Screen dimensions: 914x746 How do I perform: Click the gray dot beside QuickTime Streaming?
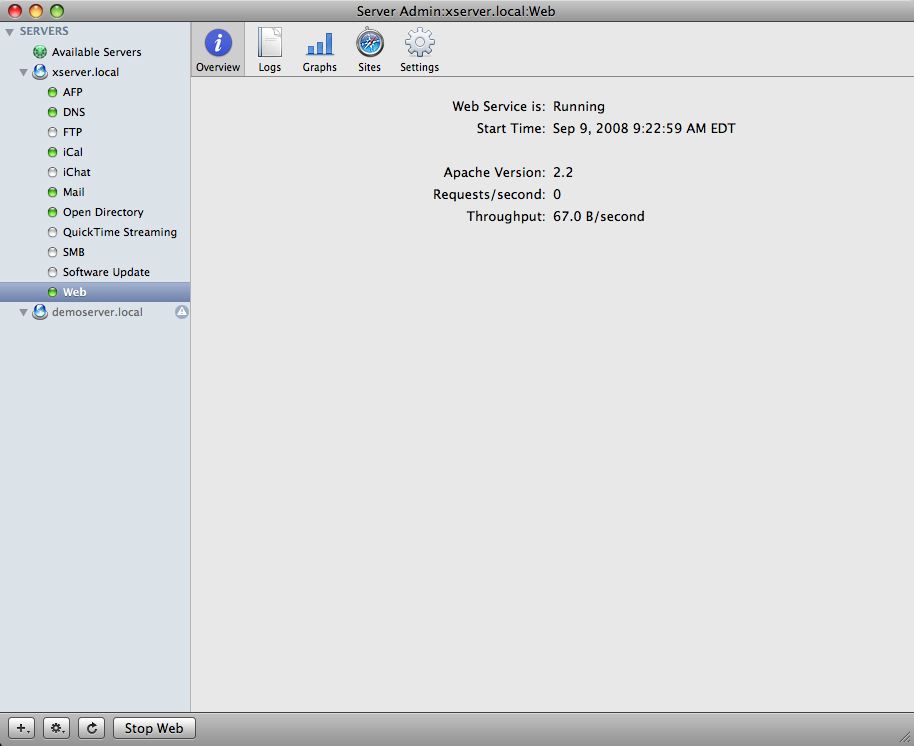(x=52, y=232)
